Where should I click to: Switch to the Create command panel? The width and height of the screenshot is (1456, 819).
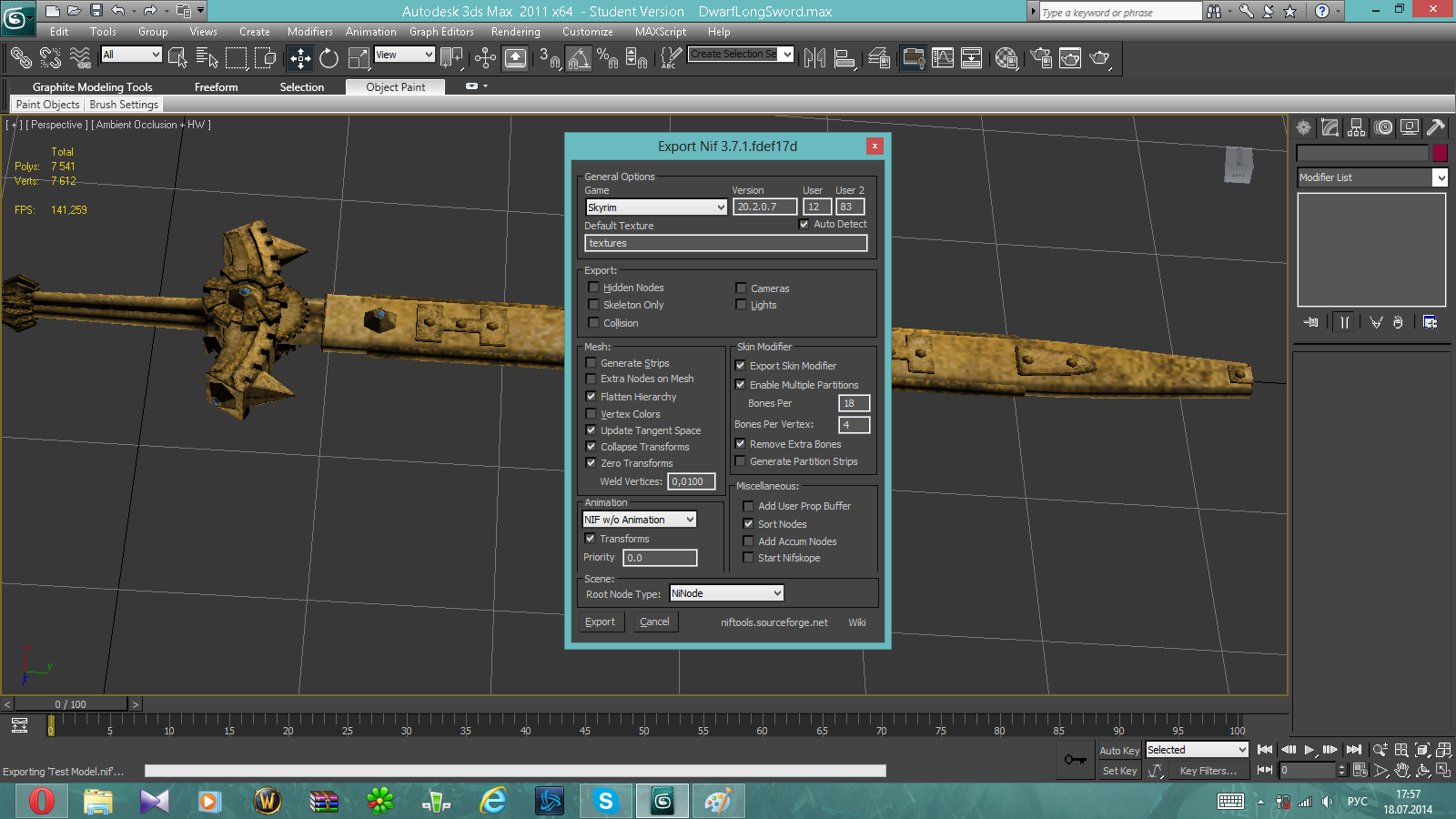coord(1304,127)
